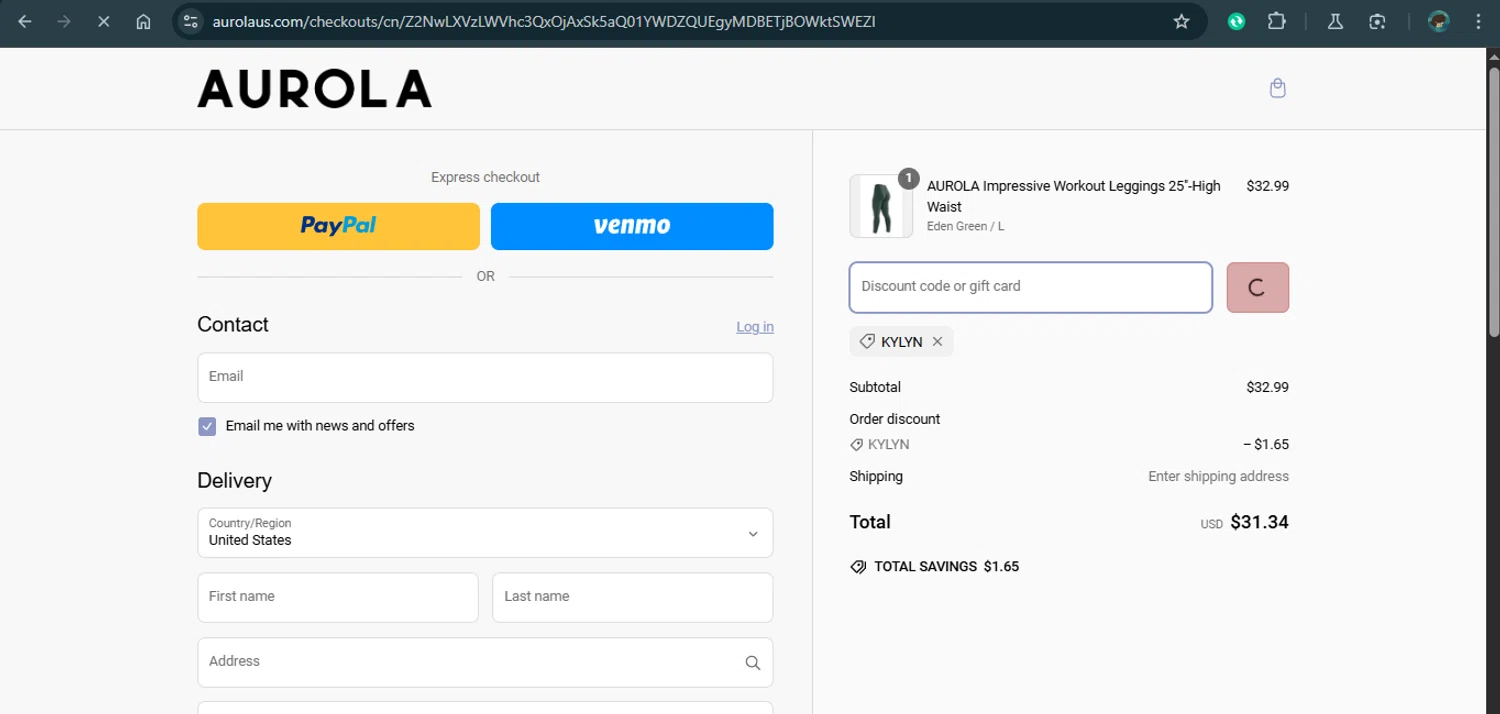The width and height of the screenshot is (1500, 714).
Task: Click the AUROLA logo
Action: pyautogui.click(x=315, y=89)
